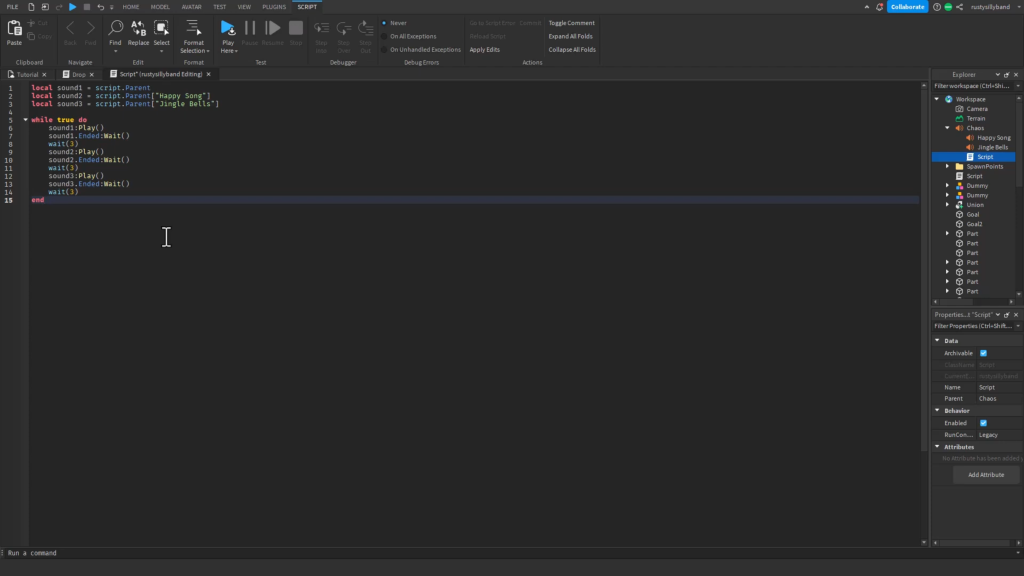Click the share icon near username
This screenshot has width=1024, height=576.
[x=959, y=7]
